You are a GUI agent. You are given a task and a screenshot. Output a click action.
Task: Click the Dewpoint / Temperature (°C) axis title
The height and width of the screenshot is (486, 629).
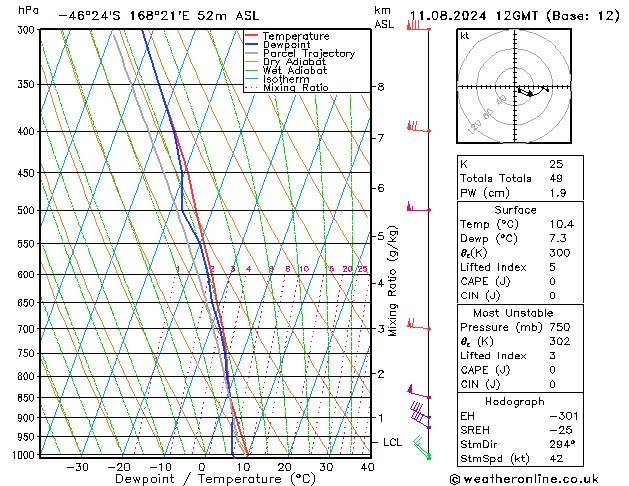[215, 479]
